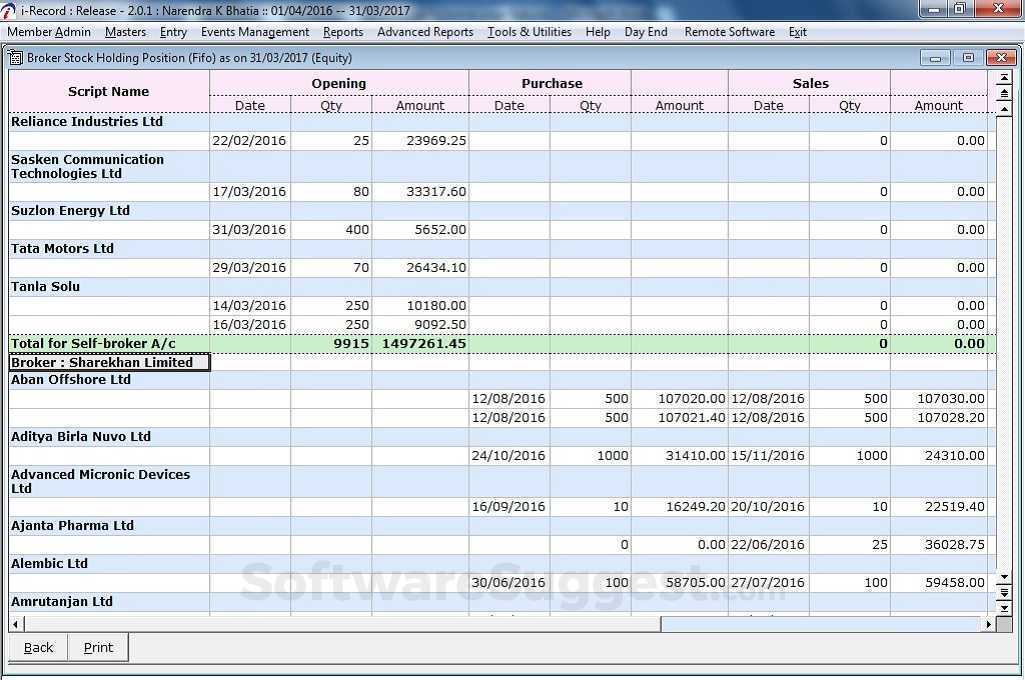Click the single line-down scroll arrow
Image resolution: width=1025 pixels, height=680 pixels.
click(1004, 578)
